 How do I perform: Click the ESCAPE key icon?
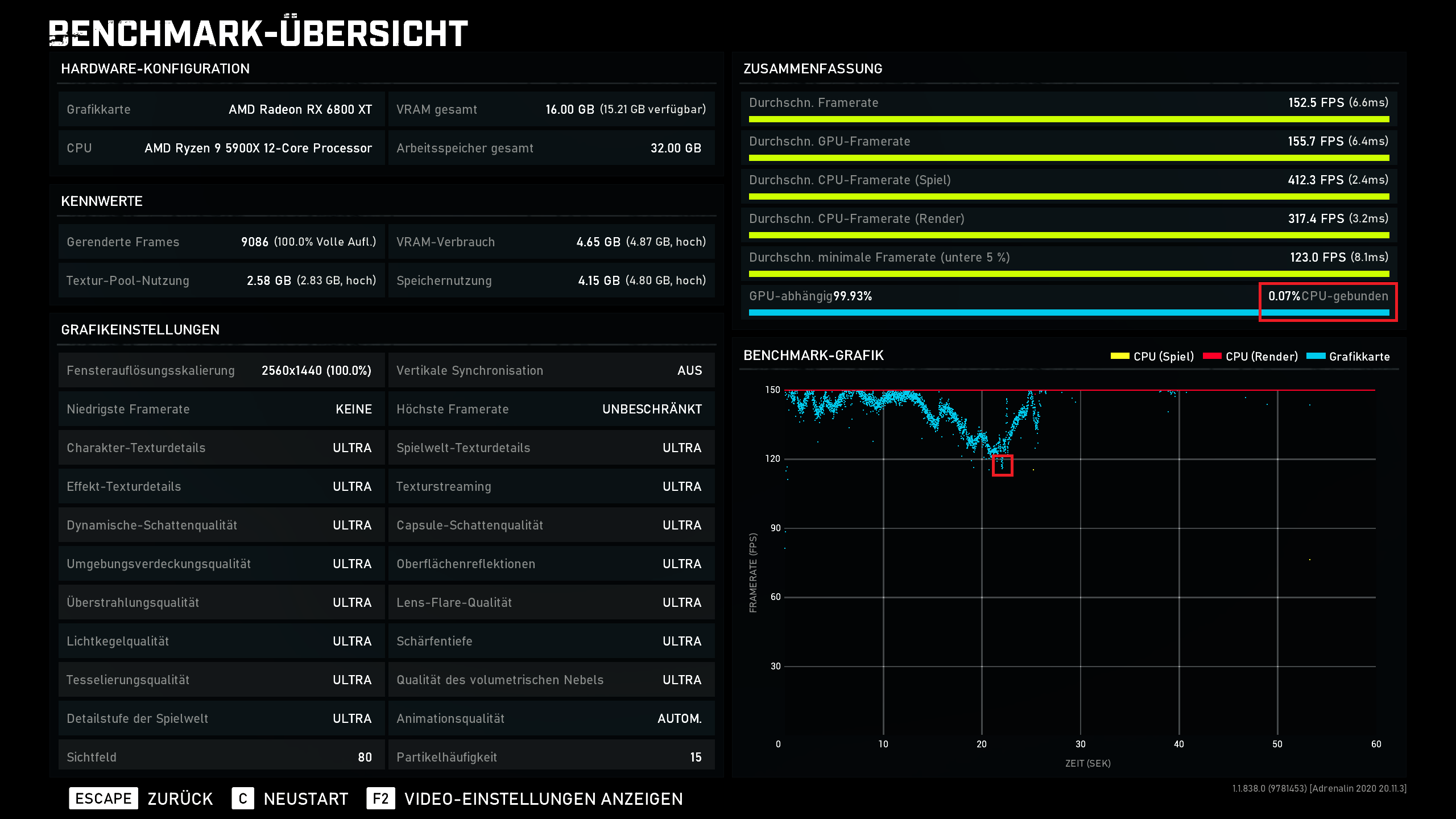[x=103, y=799]
